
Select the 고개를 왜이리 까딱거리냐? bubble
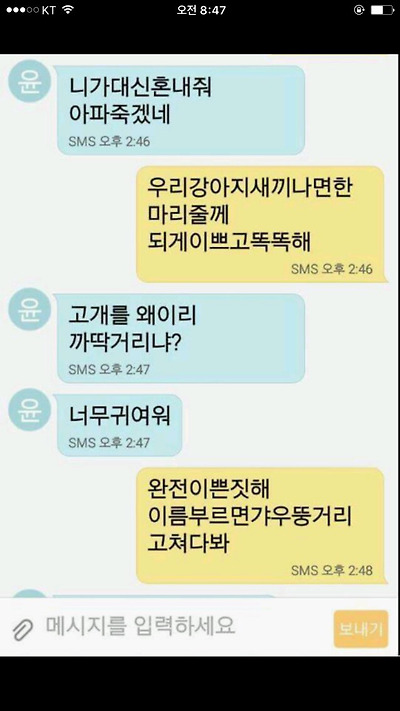point(181,338)
